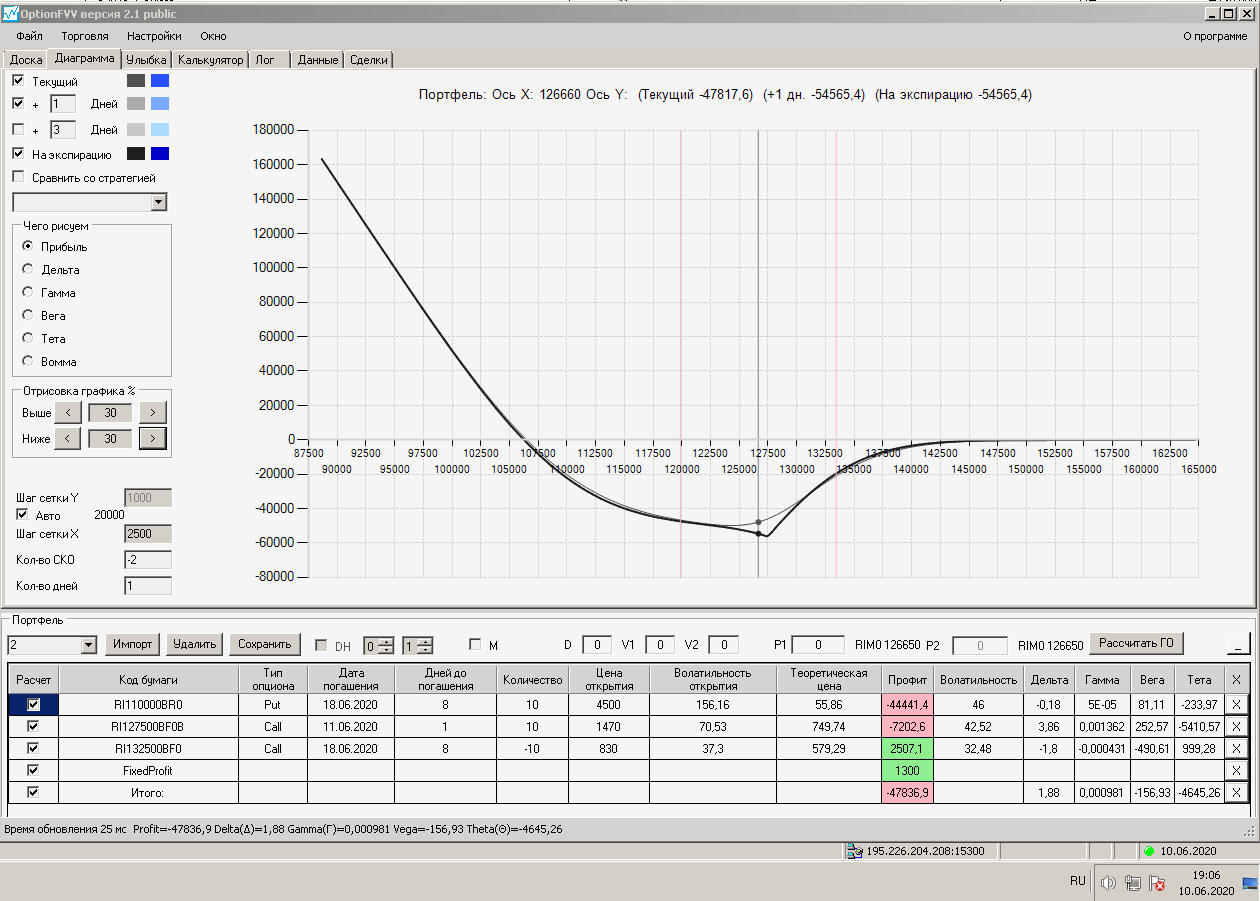Select the Прибыль radio button

pyautogui.click(x=27, y=246)
